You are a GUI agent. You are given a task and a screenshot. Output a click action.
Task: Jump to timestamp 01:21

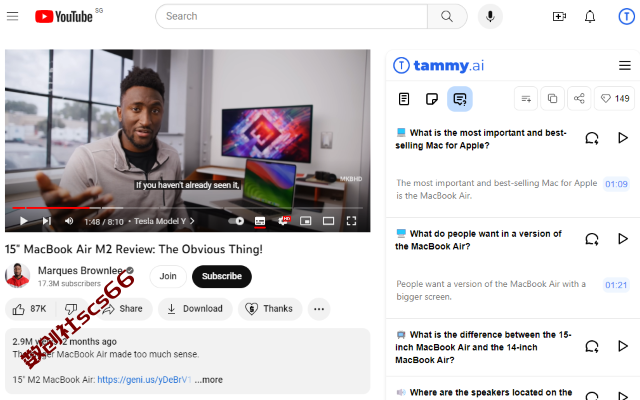(x=616, y=285)
